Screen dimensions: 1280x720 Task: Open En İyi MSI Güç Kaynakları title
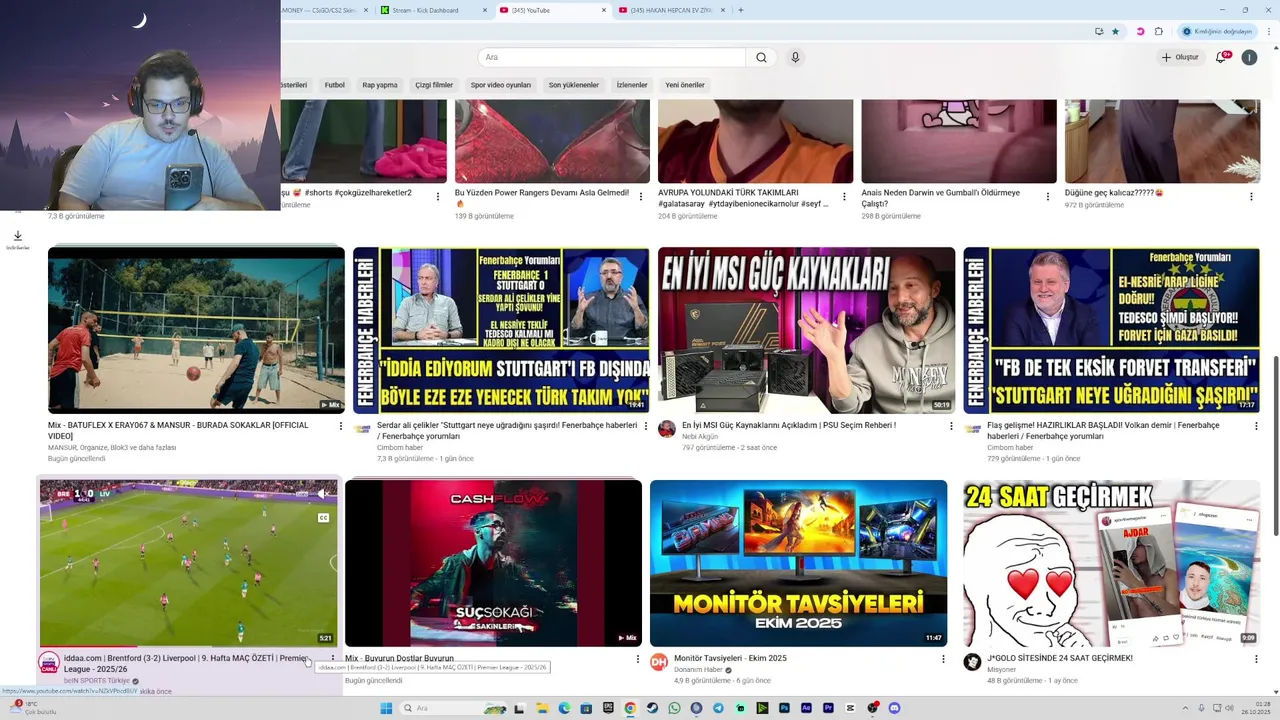pos(789,425)
